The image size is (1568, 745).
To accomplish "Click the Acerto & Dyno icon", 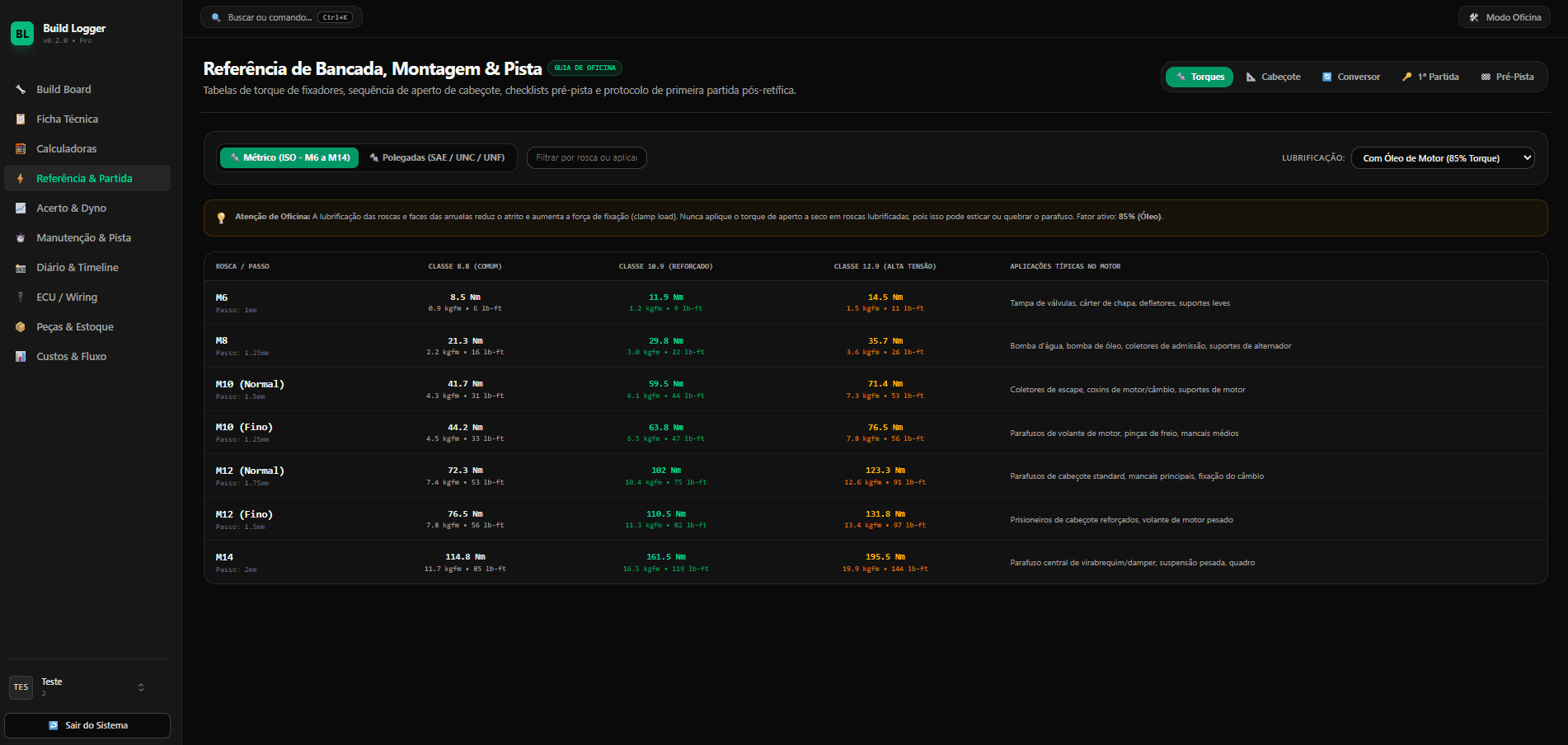I will click(21, 208).
